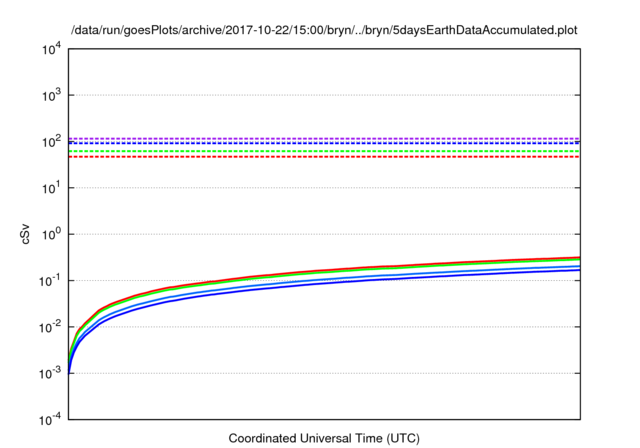
Task: Click the 10^-1 y-axis tick label
Action: (x=50, y=281)
